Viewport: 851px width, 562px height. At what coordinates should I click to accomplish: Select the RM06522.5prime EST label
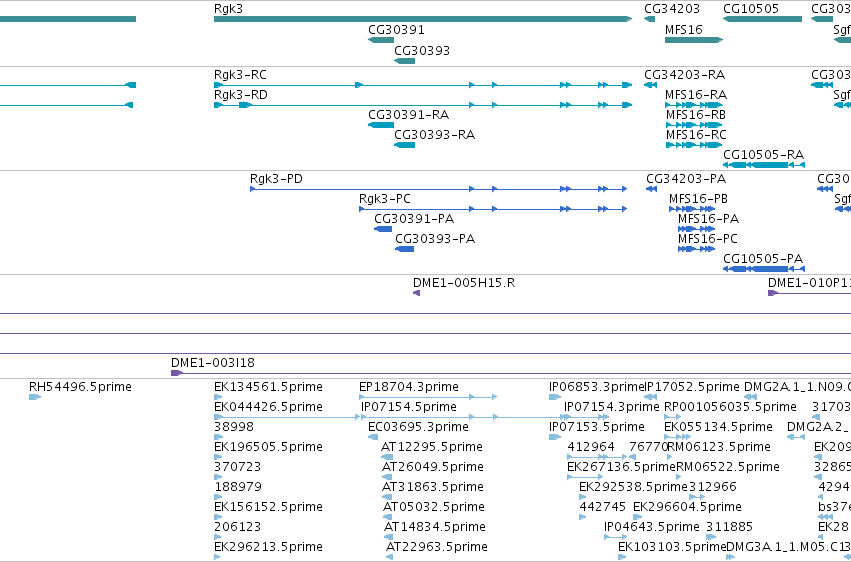pyautogui.click(x=728, y=468)
